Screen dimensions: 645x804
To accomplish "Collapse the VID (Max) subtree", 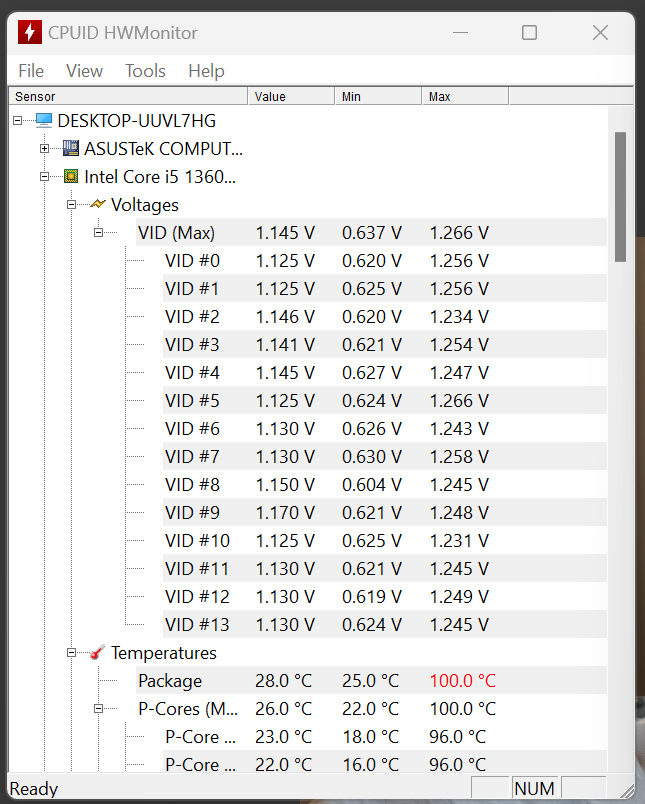I will point(98,232).
